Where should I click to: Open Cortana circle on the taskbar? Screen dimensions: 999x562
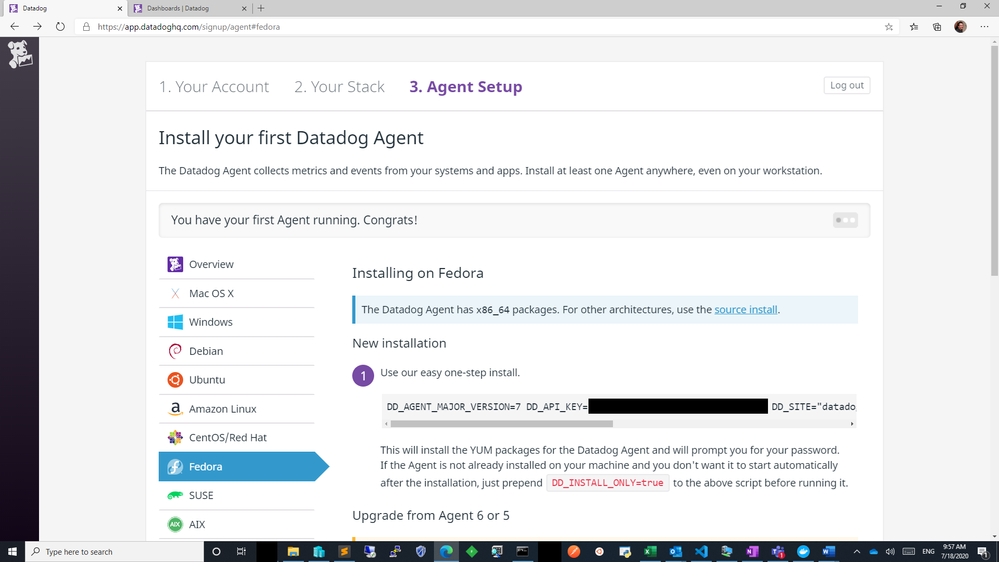point(216,552)
